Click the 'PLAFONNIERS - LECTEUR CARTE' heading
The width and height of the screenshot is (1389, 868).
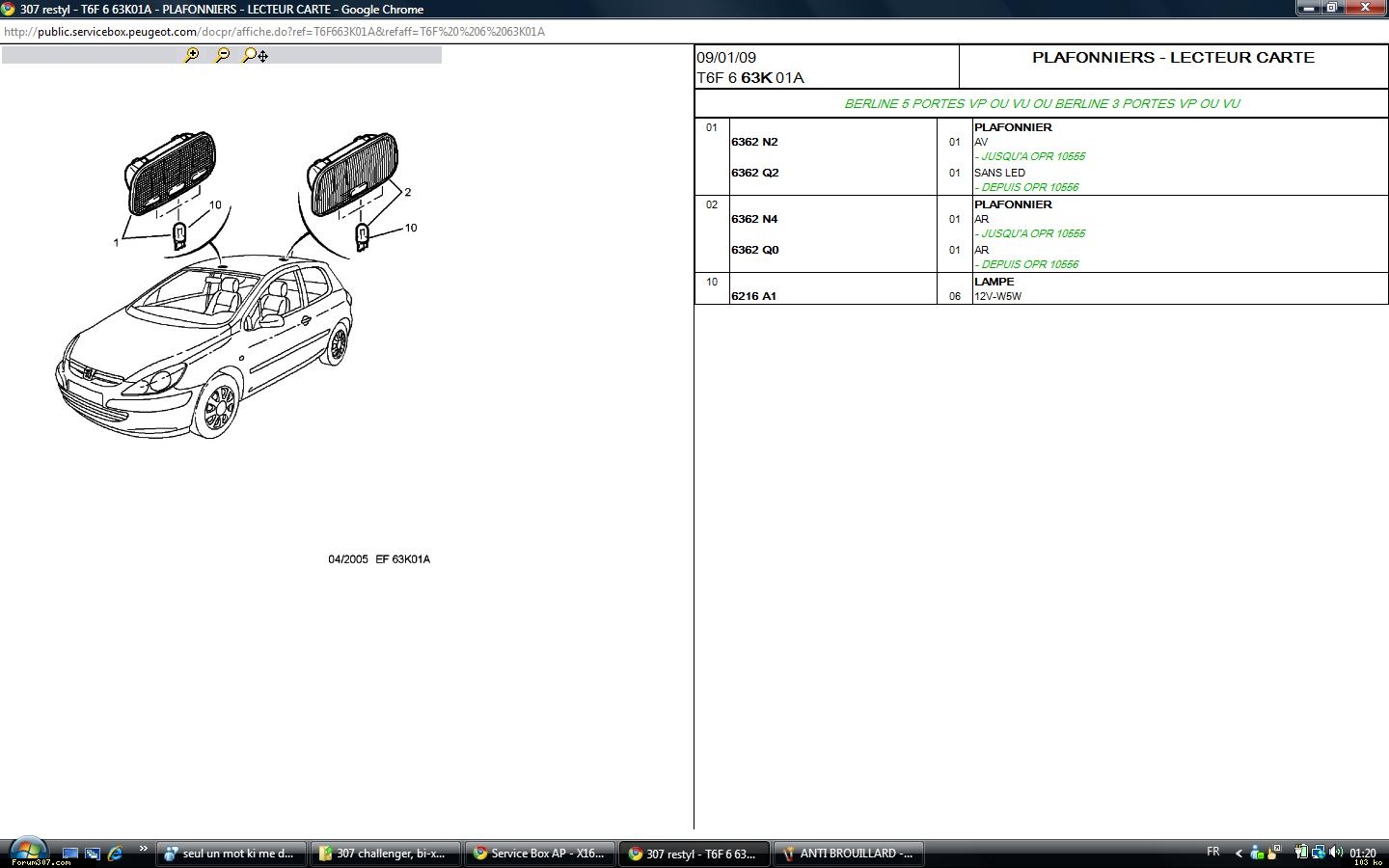click(1173, 57)
